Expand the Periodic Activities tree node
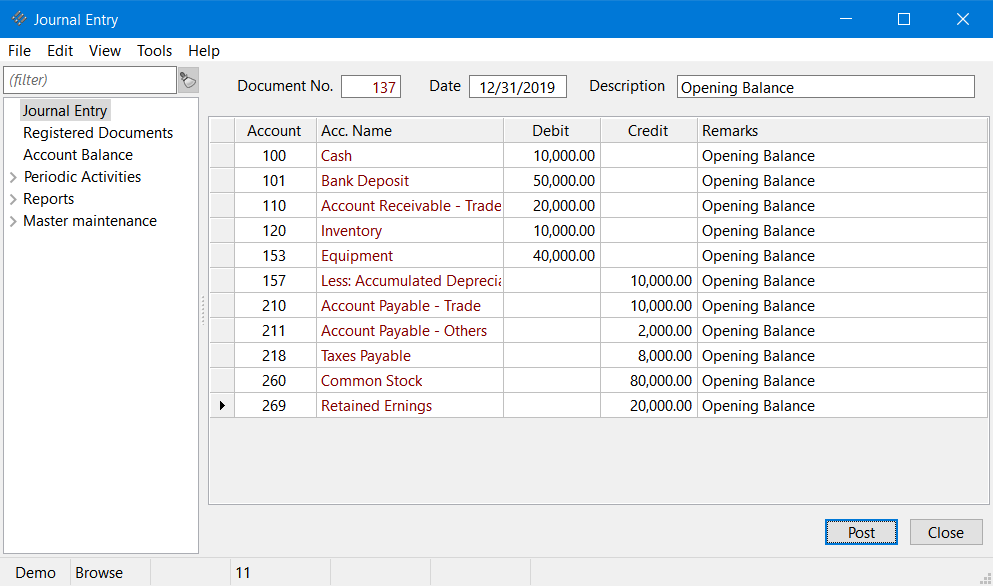Viewport: 993px width, 586px height. (13, 178)
